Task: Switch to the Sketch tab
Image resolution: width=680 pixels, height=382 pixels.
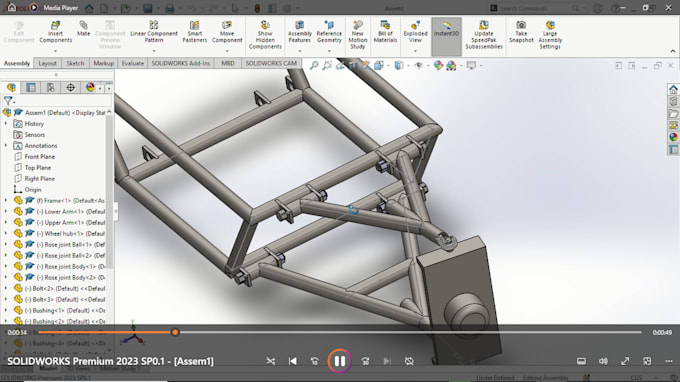Action: [75, 63]
